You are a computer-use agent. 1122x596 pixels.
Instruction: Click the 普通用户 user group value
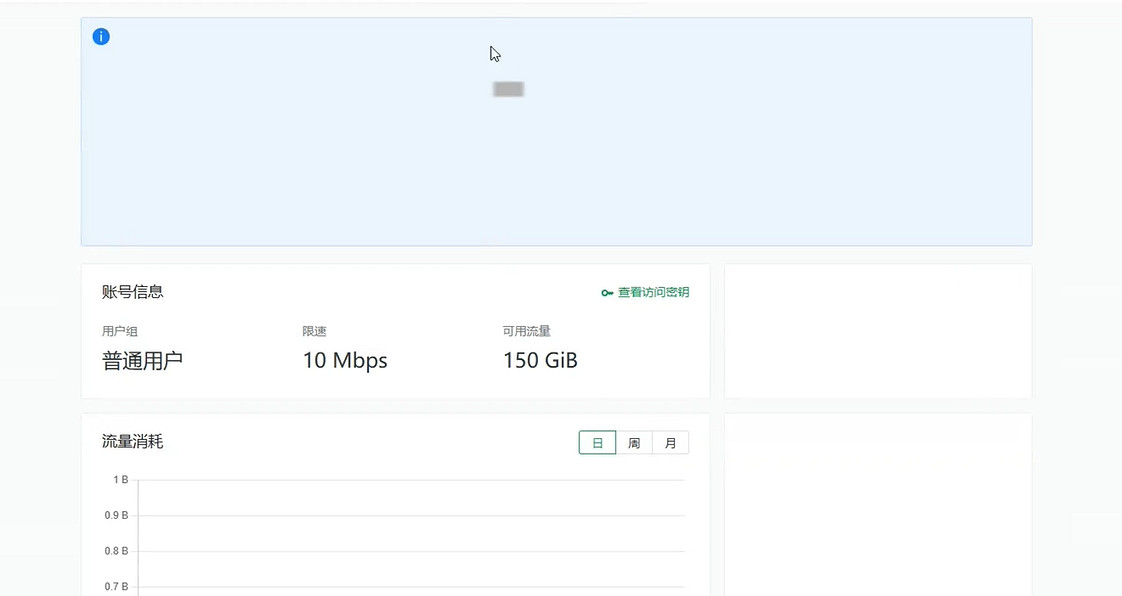(142, 361)
